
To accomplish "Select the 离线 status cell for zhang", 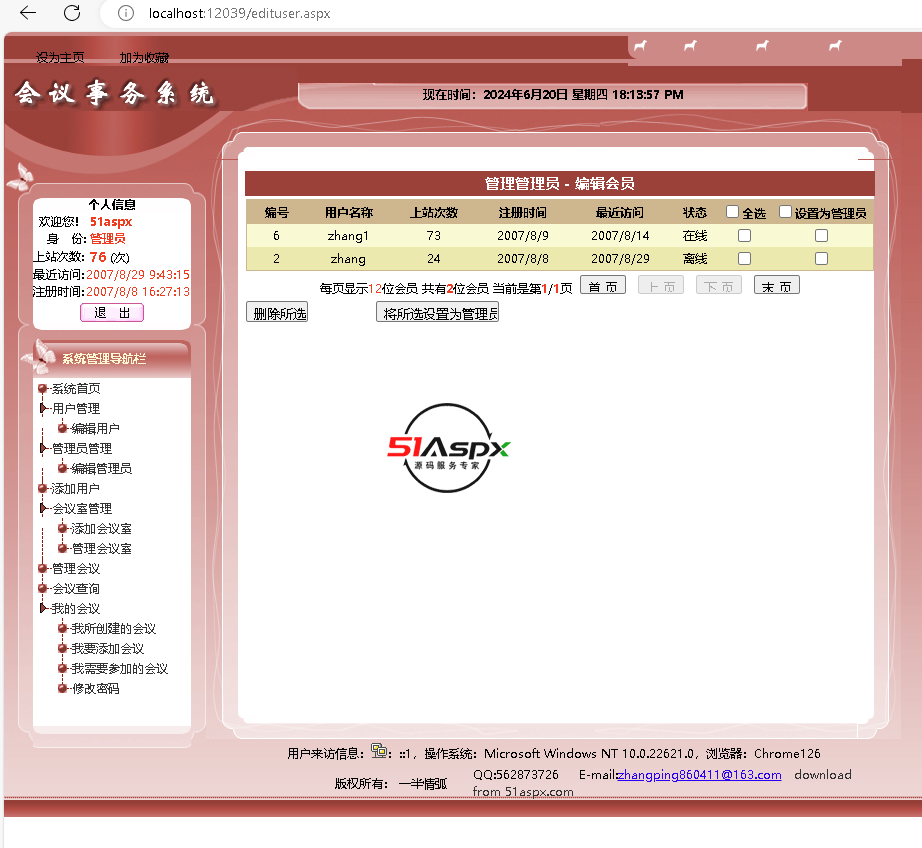I will (695, 259).
